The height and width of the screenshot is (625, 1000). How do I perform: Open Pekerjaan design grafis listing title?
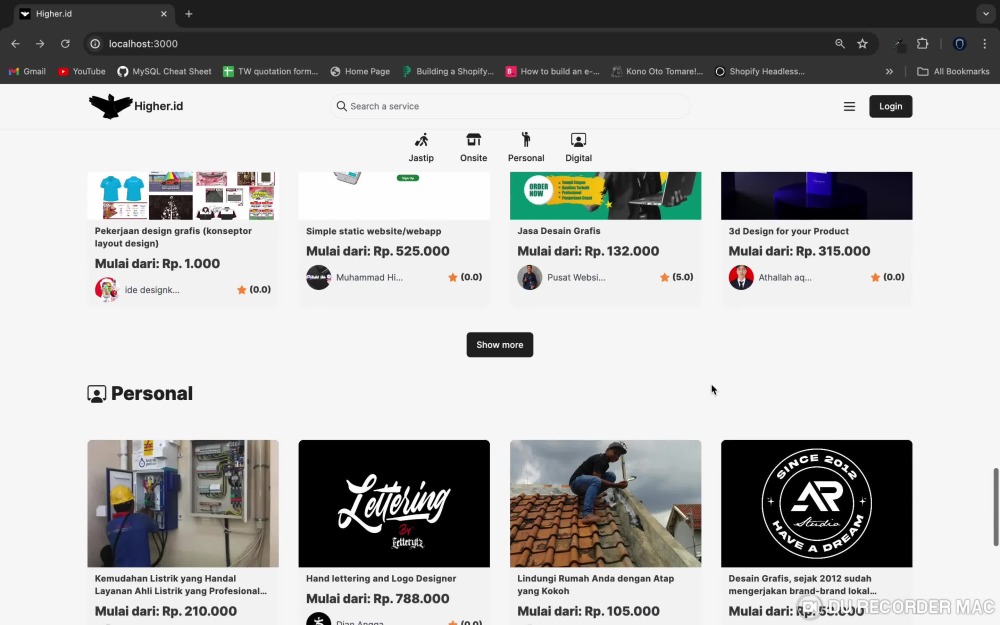173,237
